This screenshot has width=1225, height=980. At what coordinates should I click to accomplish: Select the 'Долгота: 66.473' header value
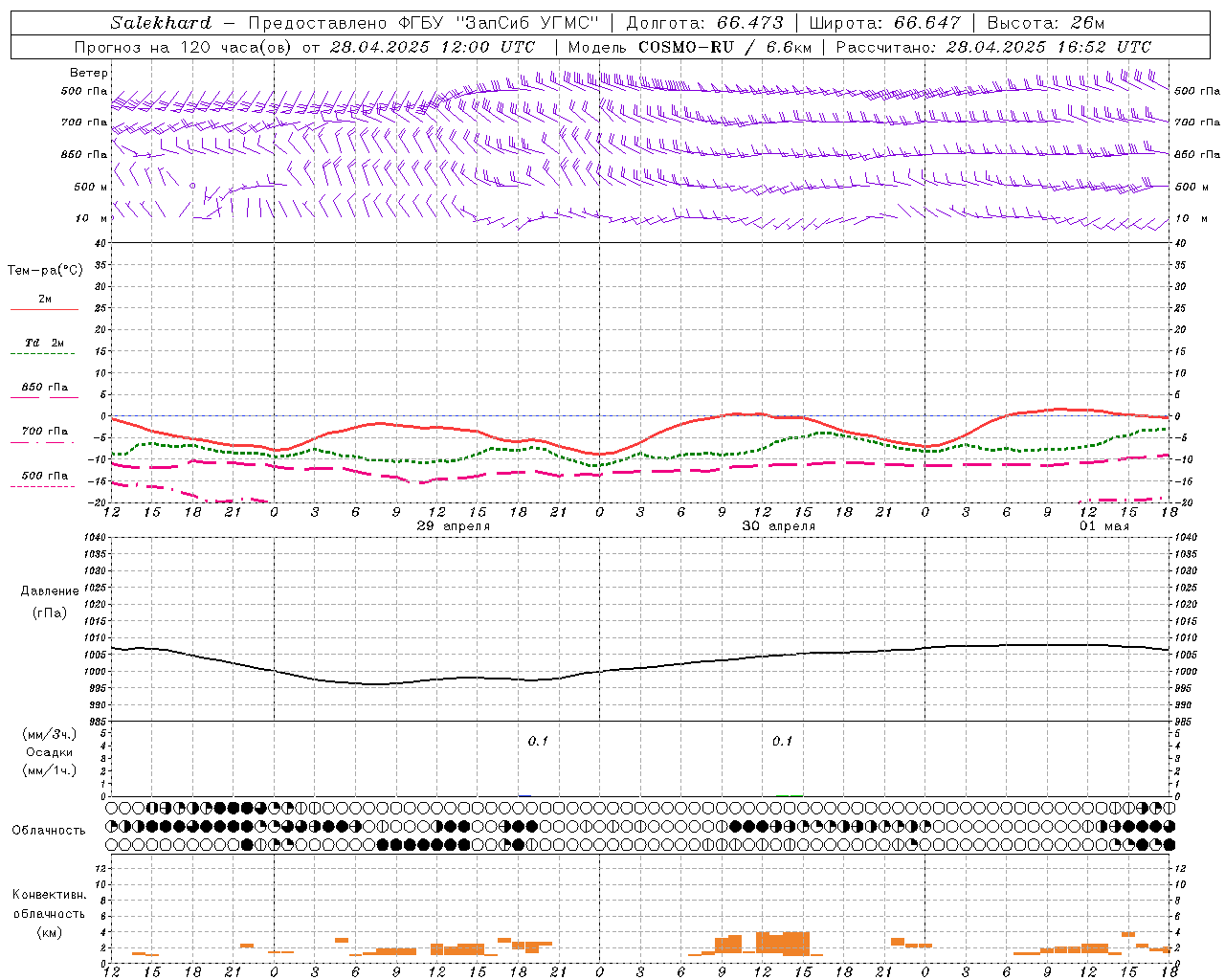tap(704, 23)
